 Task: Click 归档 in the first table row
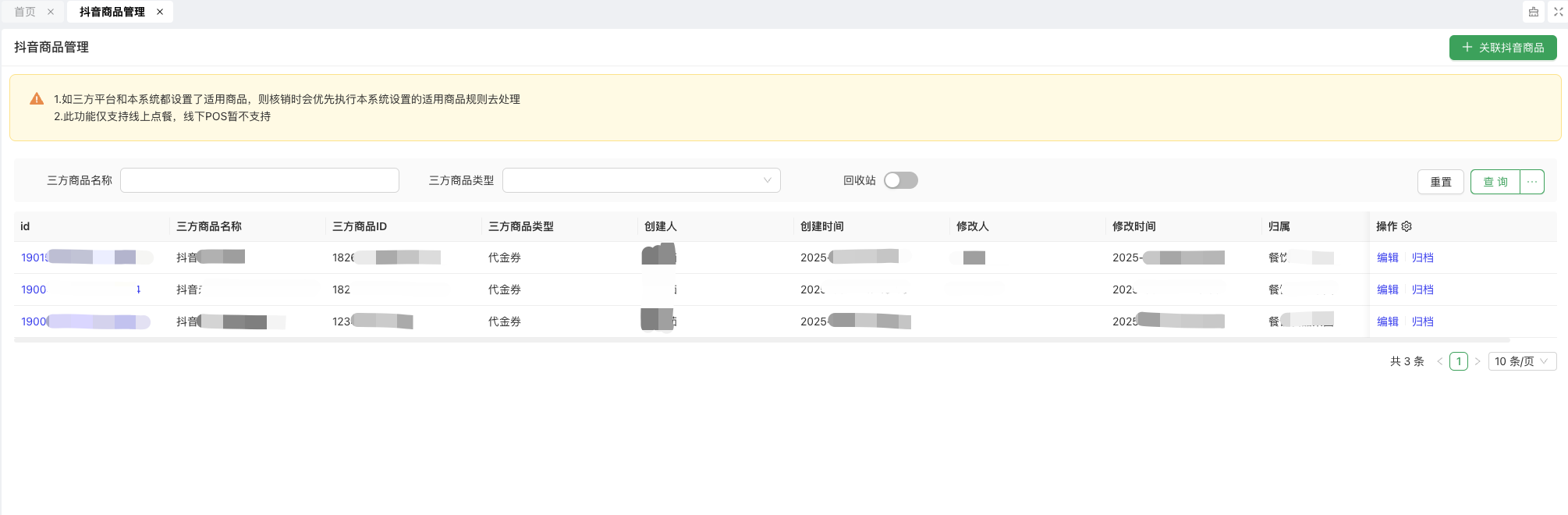point(1423,257)
